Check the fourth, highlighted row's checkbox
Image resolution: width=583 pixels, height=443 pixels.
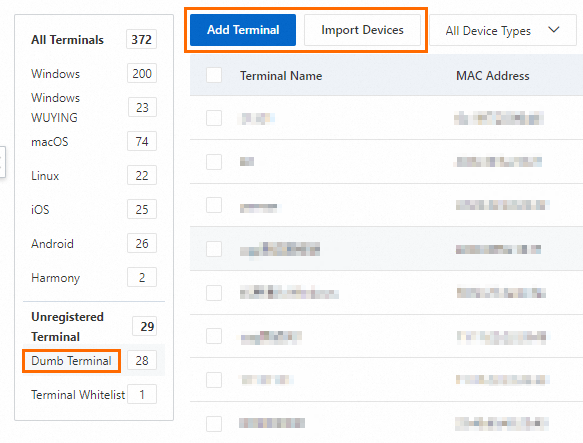pos(214,249)
